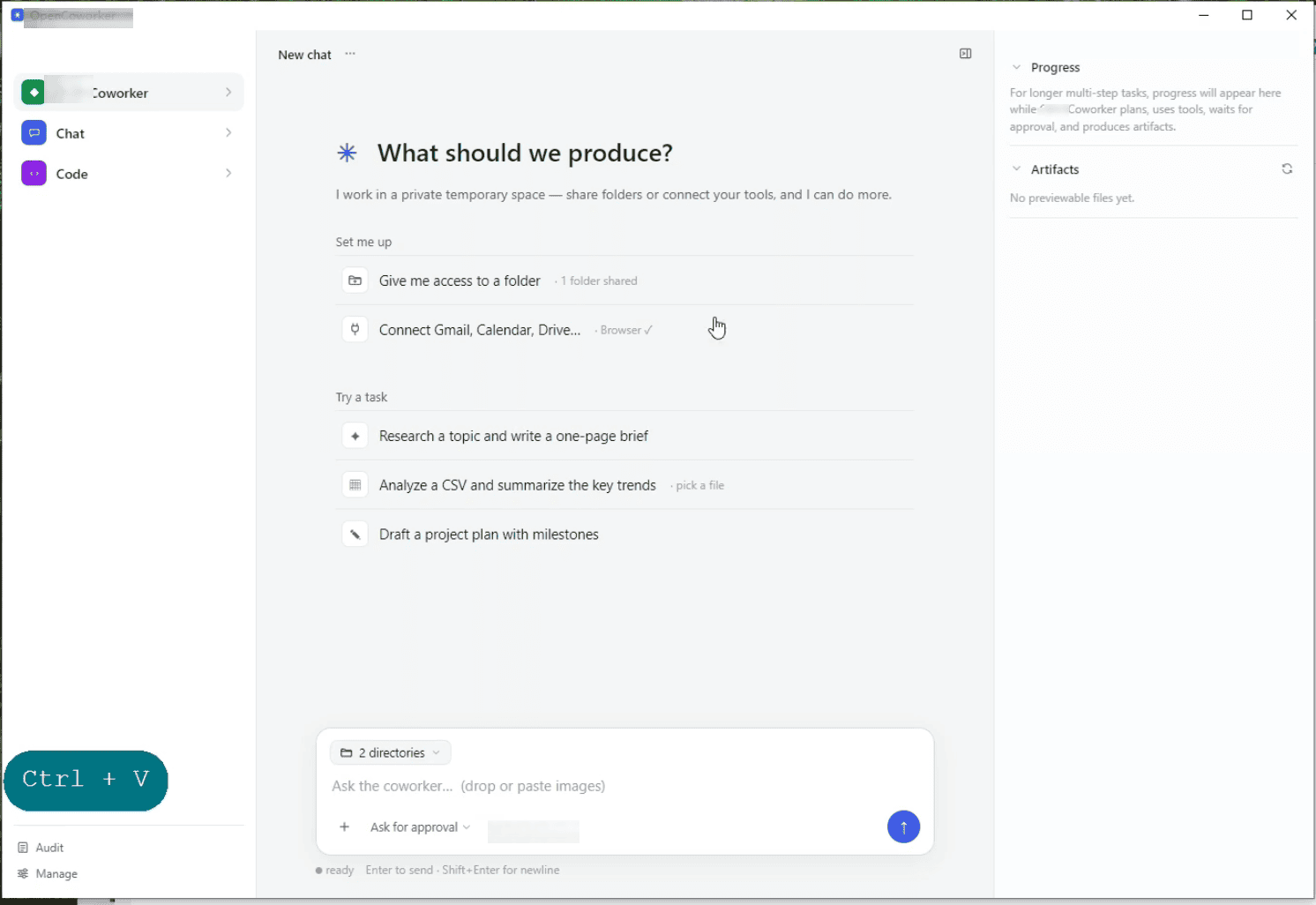Choose Draft a project plan with milestones
This screenshot has height=905, width=1316.
pyautogui.click(x=624, y=535)
